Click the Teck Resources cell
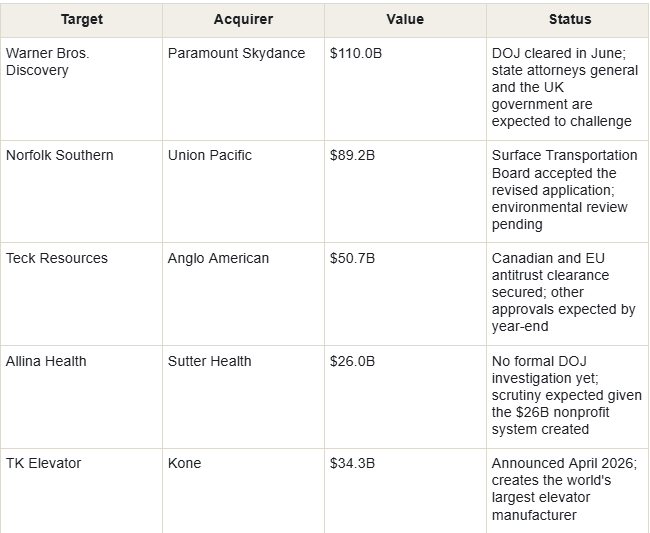650x533 pixels. point(82,294)
